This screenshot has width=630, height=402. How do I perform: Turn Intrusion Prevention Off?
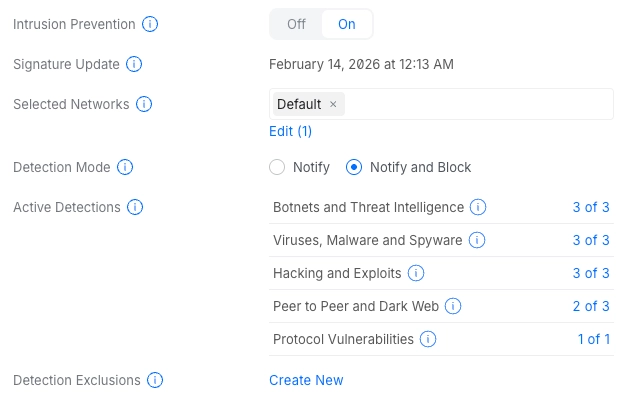(296, 24)
